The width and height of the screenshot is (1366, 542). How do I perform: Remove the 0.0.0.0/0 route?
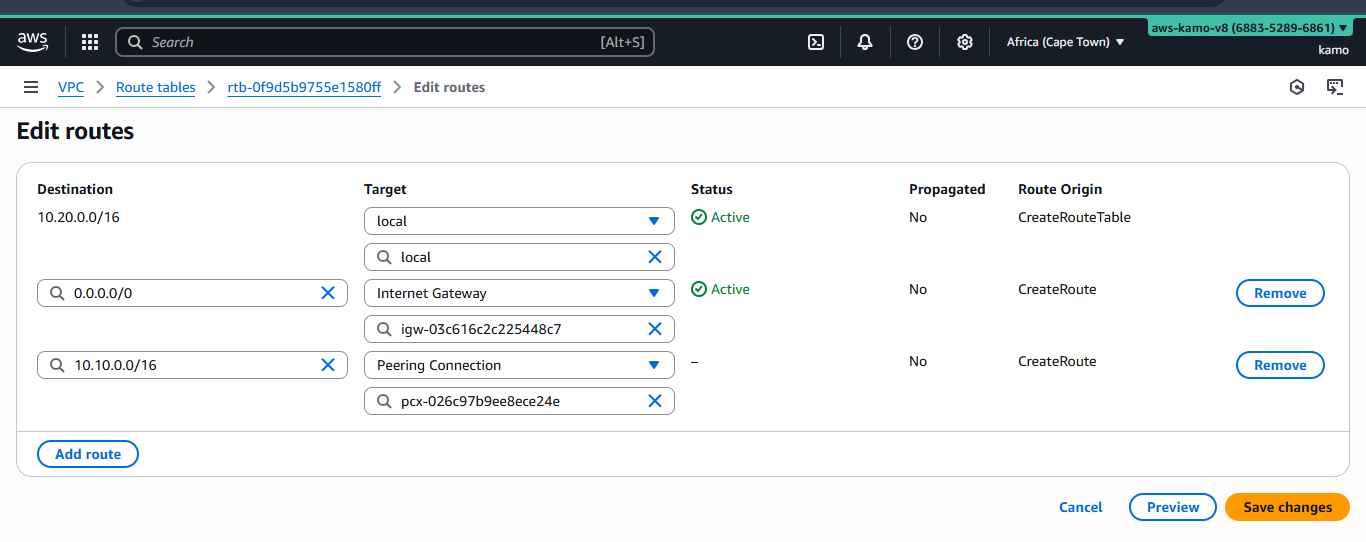point(1280,293)
